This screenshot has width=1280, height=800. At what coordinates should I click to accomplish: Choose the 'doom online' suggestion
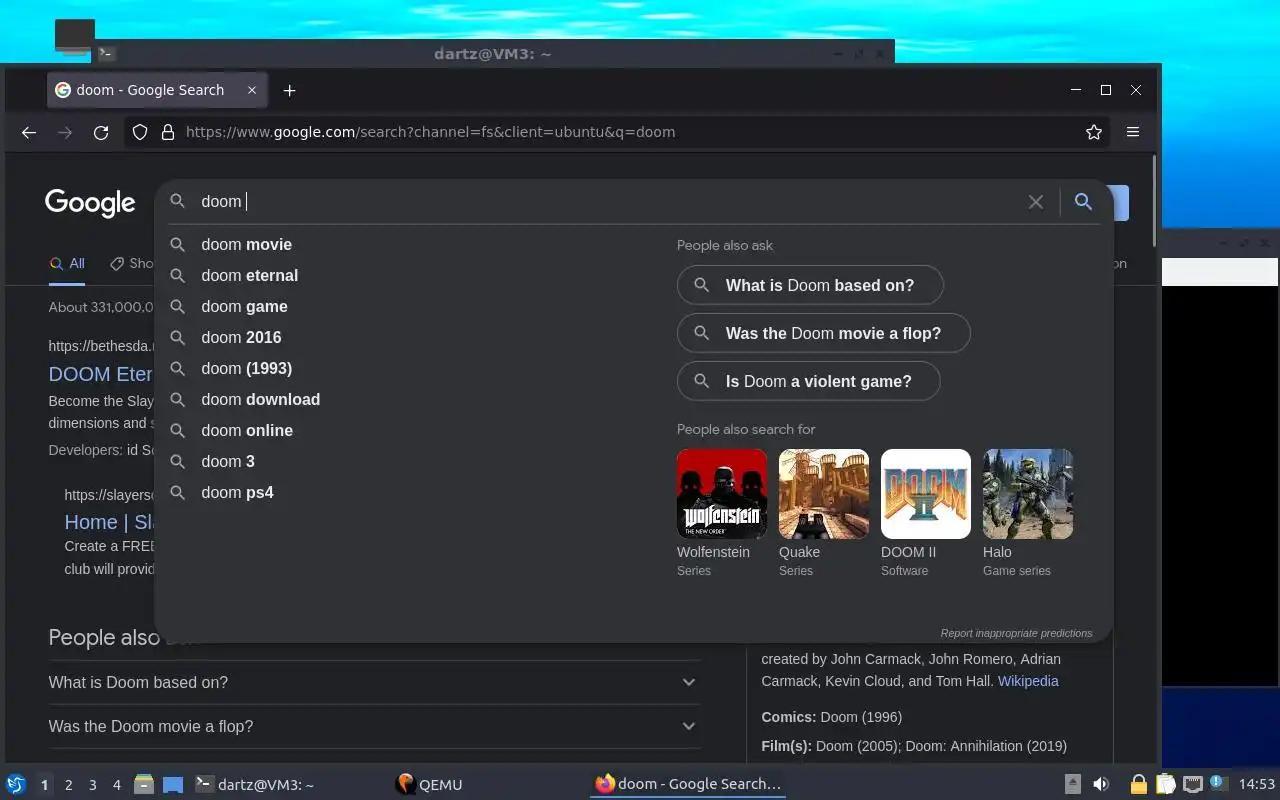[x=247, y=431]
